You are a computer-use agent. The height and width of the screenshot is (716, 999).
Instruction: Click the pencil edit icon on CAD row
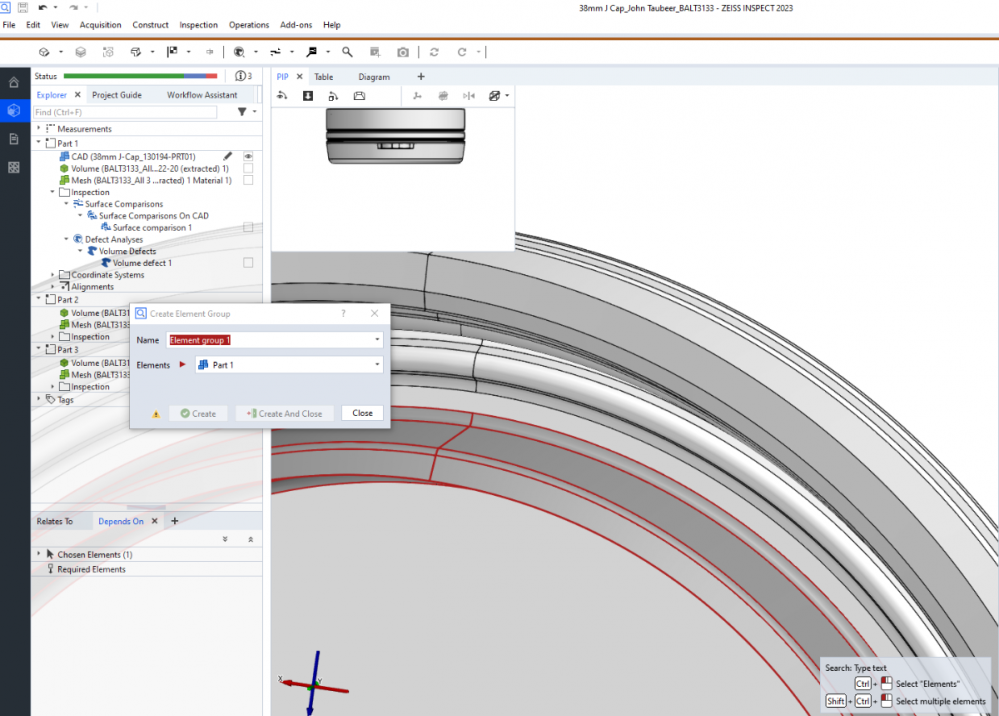tap(228, 157)
